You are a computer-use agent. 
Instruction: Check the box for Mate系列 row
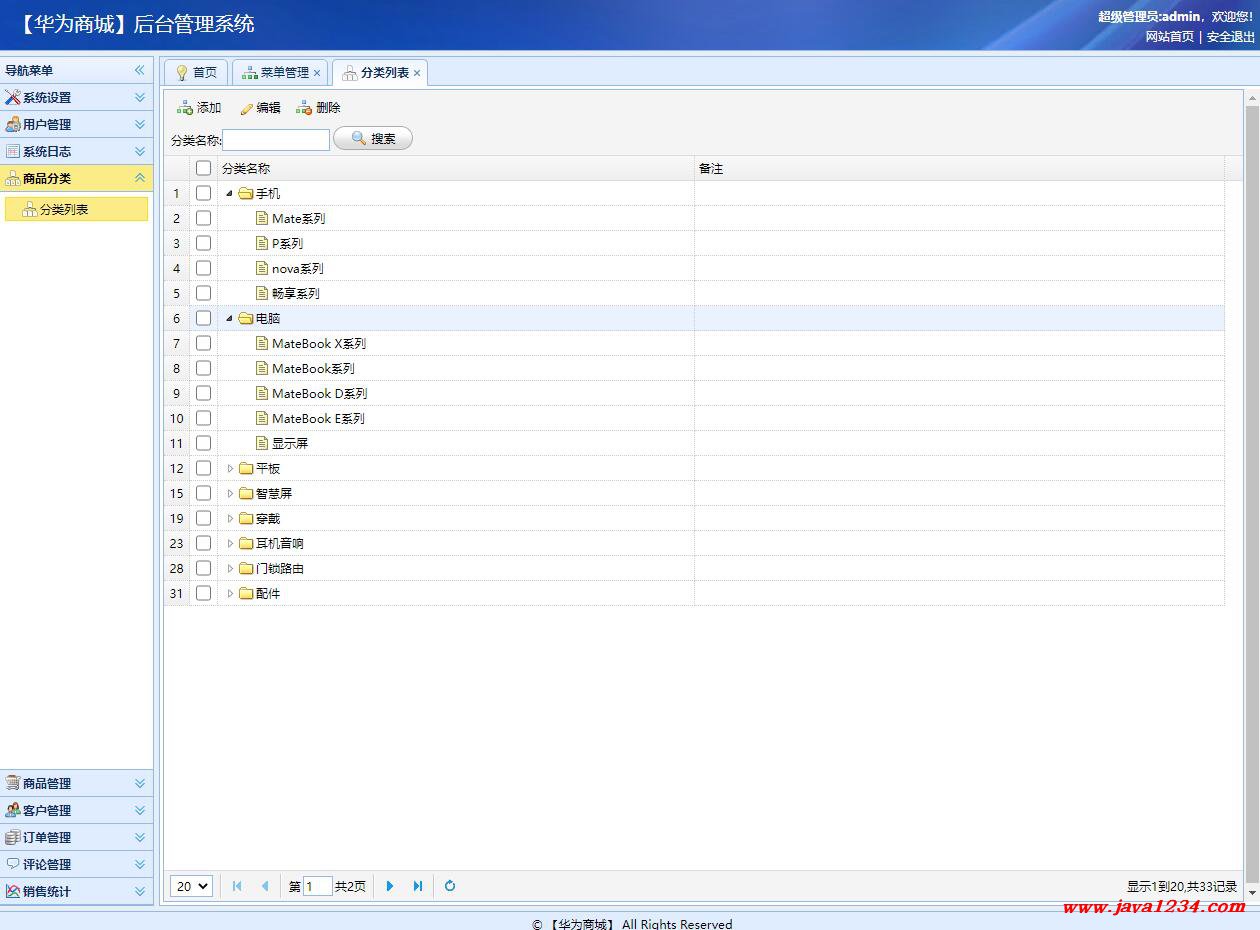click(x=204, y=218)
